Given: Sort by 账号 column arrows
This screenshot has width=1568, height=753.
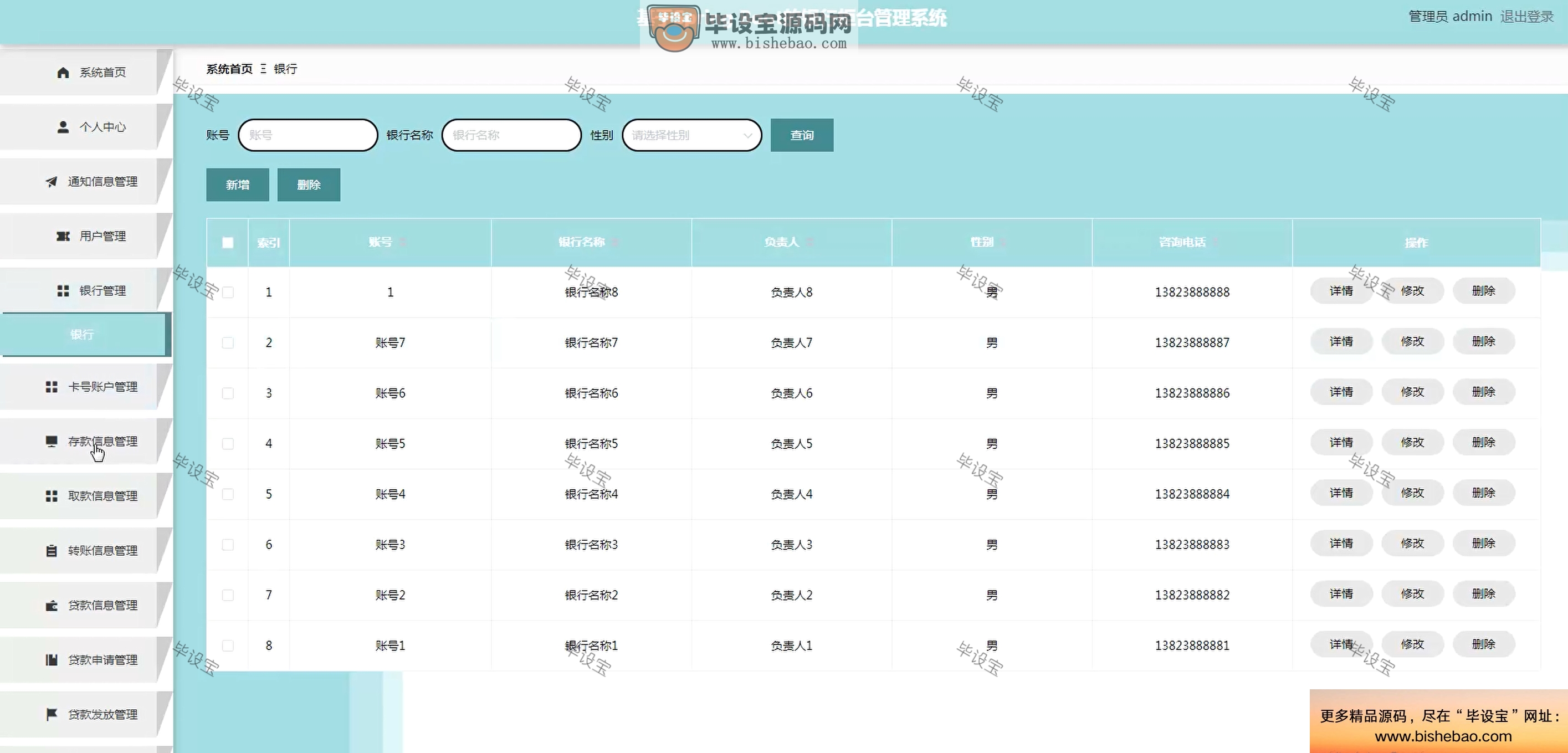Looking at the screenshot, I should (402, 242).
